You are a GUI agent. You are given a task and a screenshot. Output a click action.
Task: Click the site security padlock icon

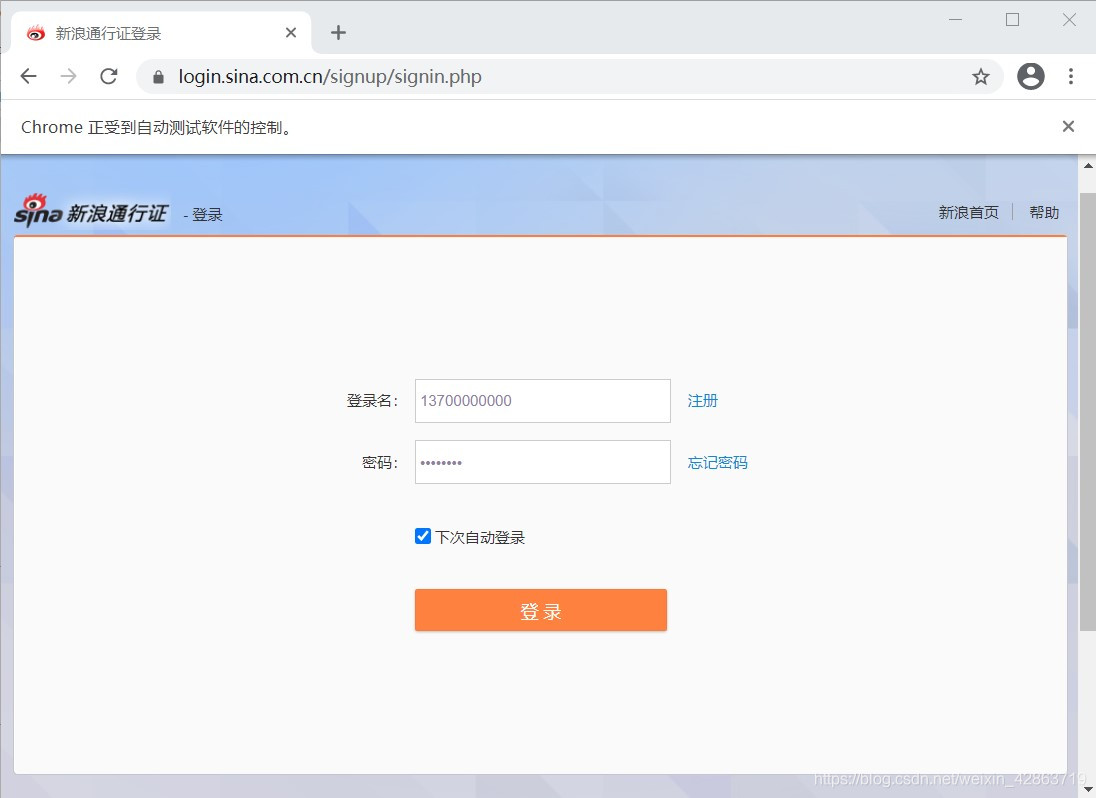click(x=156, y=76)
